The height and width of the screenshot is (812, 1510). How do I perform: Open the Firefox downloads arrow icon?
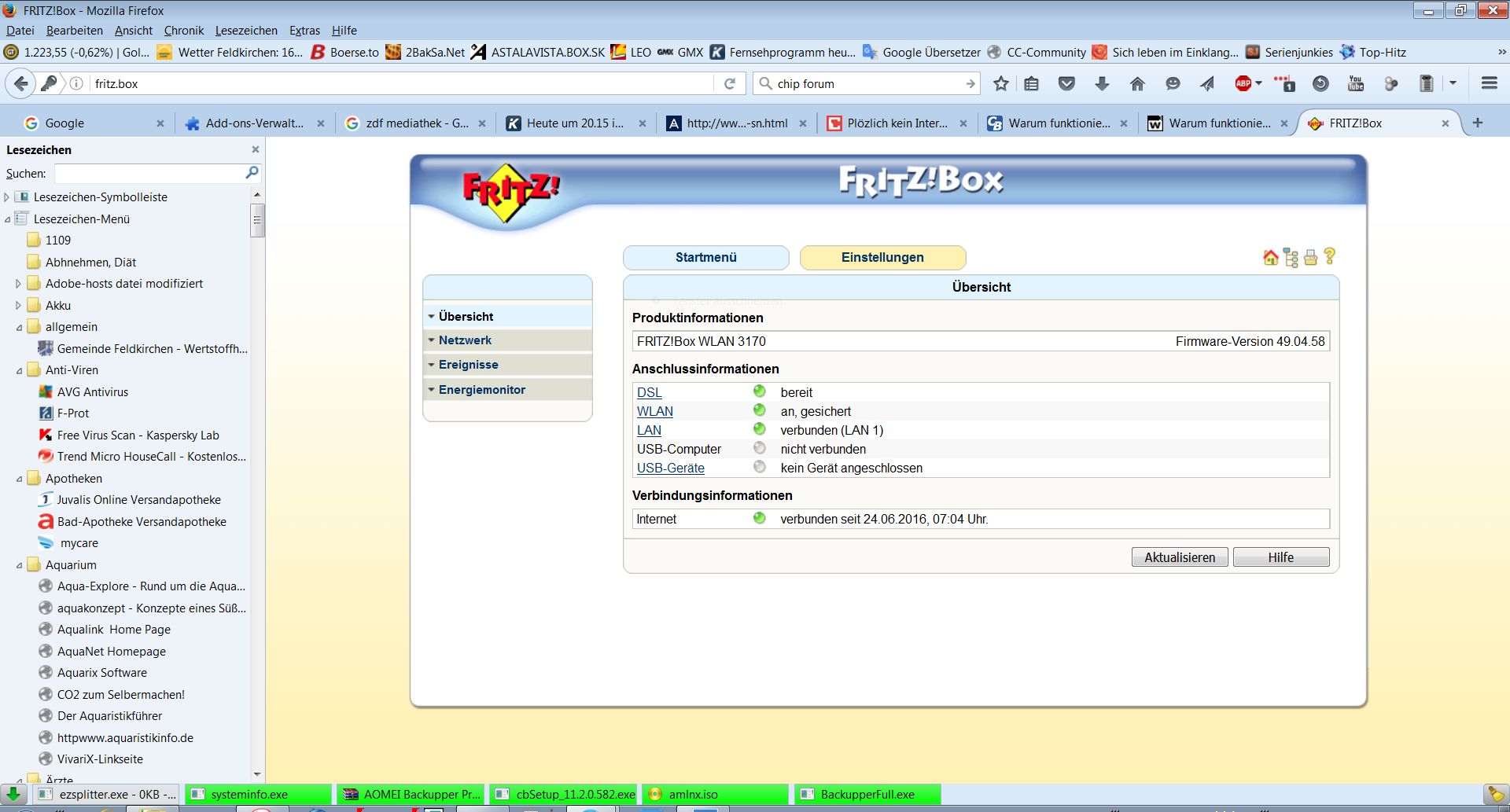(1102, 83)
